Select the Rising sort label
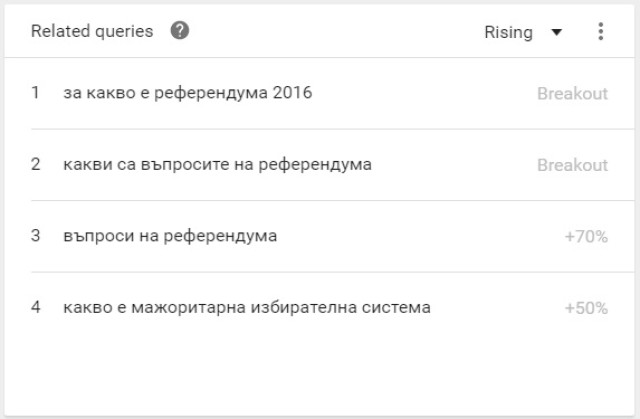The height and width of the screenshot is (419, 640). [508, 32]
